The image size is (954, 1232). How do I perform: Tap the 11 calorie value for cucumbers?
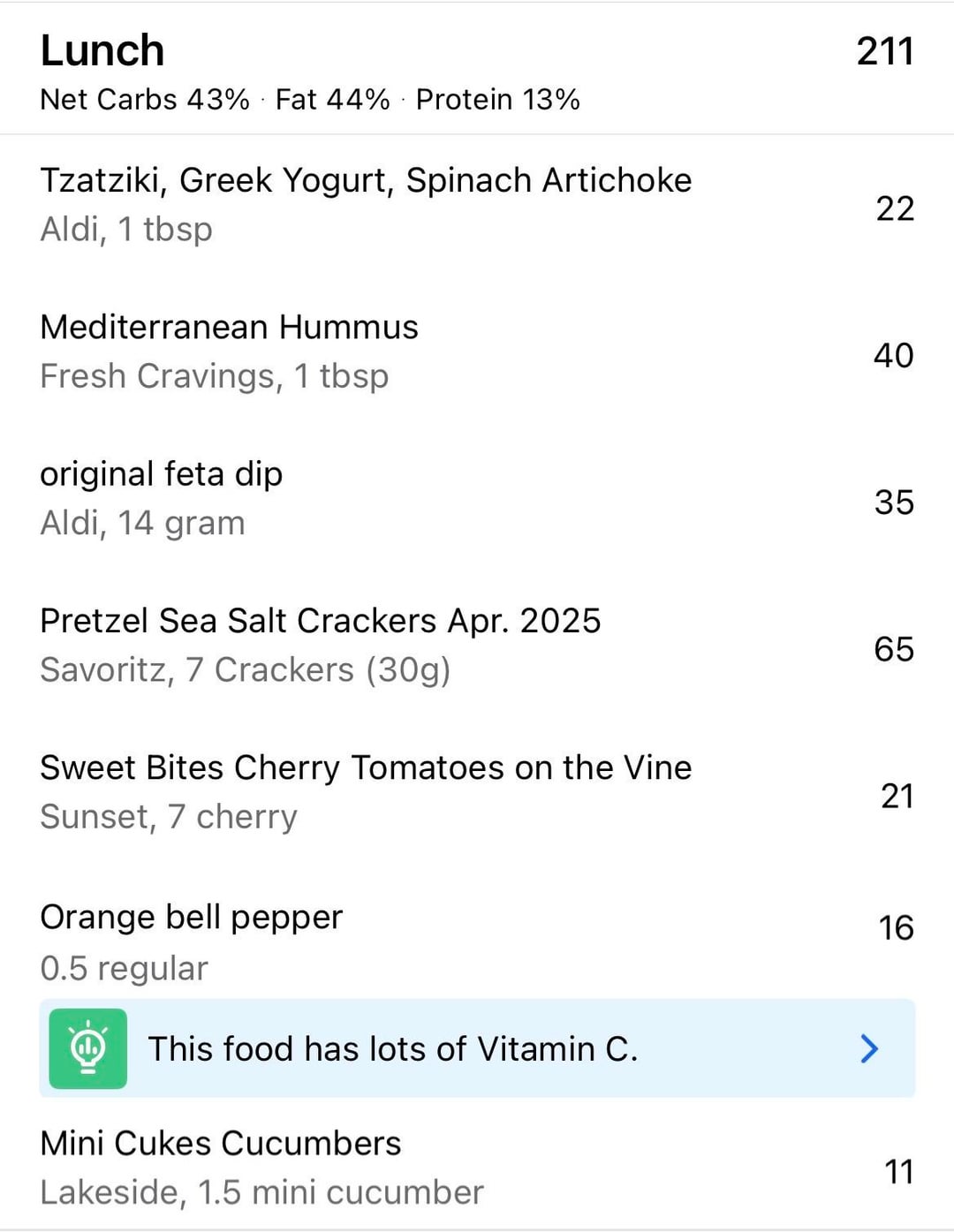click(898, 1172)
